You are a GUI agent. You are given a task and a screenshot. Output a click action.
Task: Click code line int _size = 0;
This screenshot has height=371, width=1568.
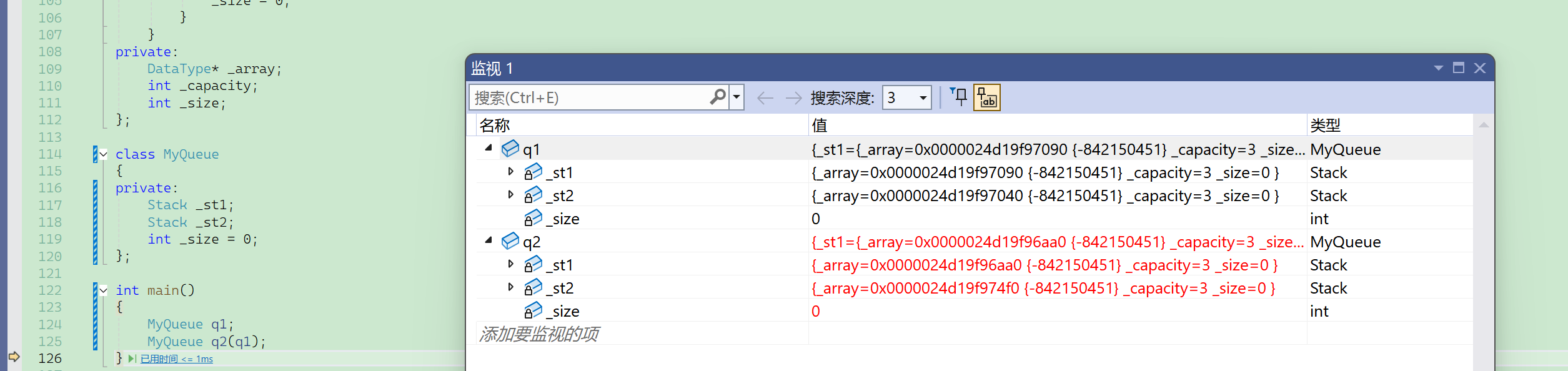202,239
